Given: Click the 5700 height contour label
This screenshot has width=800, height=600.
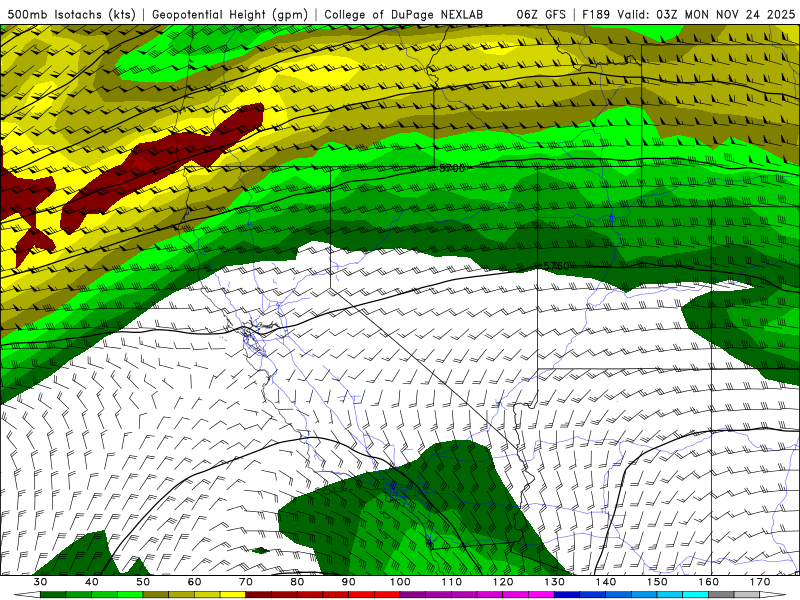Looking at the screenshot, I should [x=452, y=168].
